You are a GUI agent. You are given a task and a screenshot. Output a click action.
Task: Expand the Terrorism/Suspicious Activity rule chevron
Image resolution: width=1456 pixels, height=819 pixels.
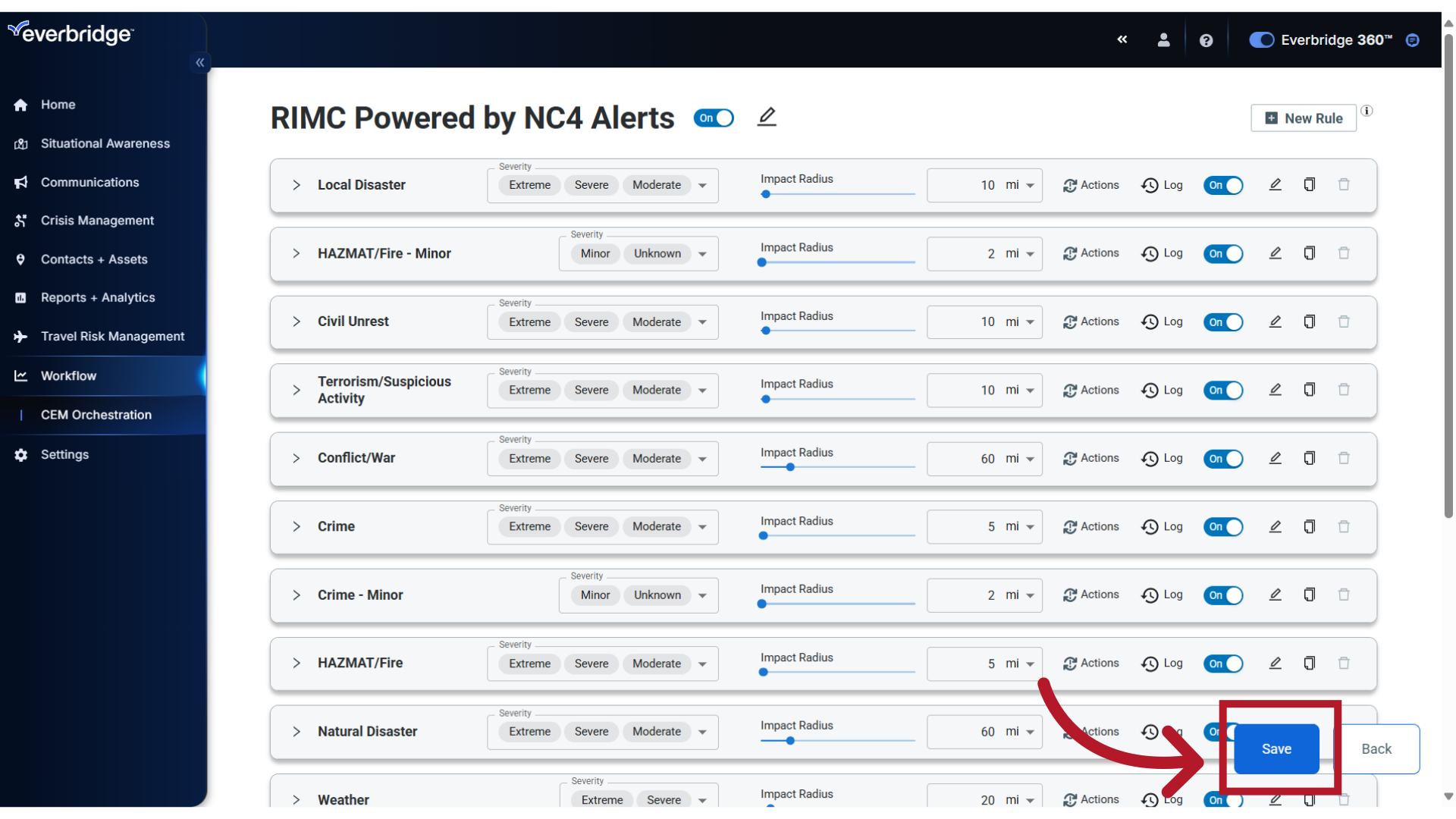297,390
